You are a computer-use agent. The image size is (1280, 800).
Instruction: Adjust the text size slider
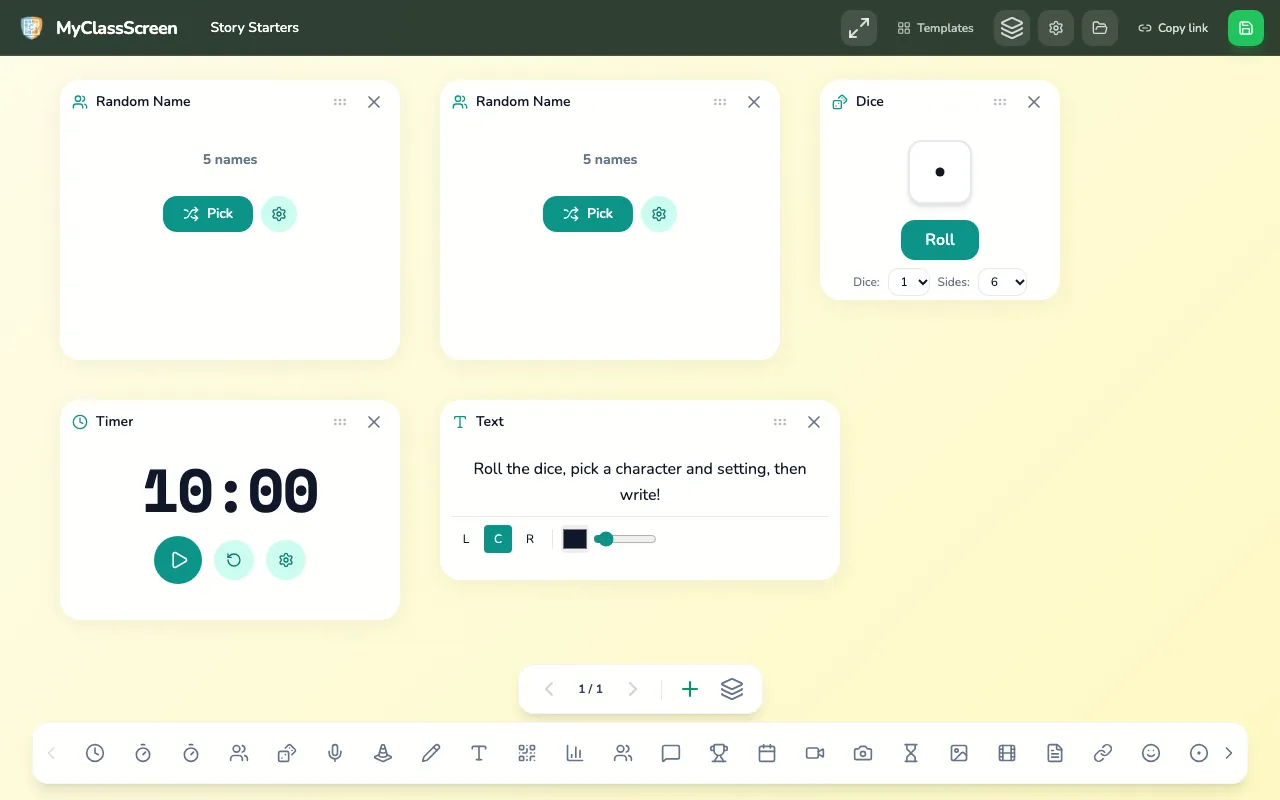(x=625, y=539)
